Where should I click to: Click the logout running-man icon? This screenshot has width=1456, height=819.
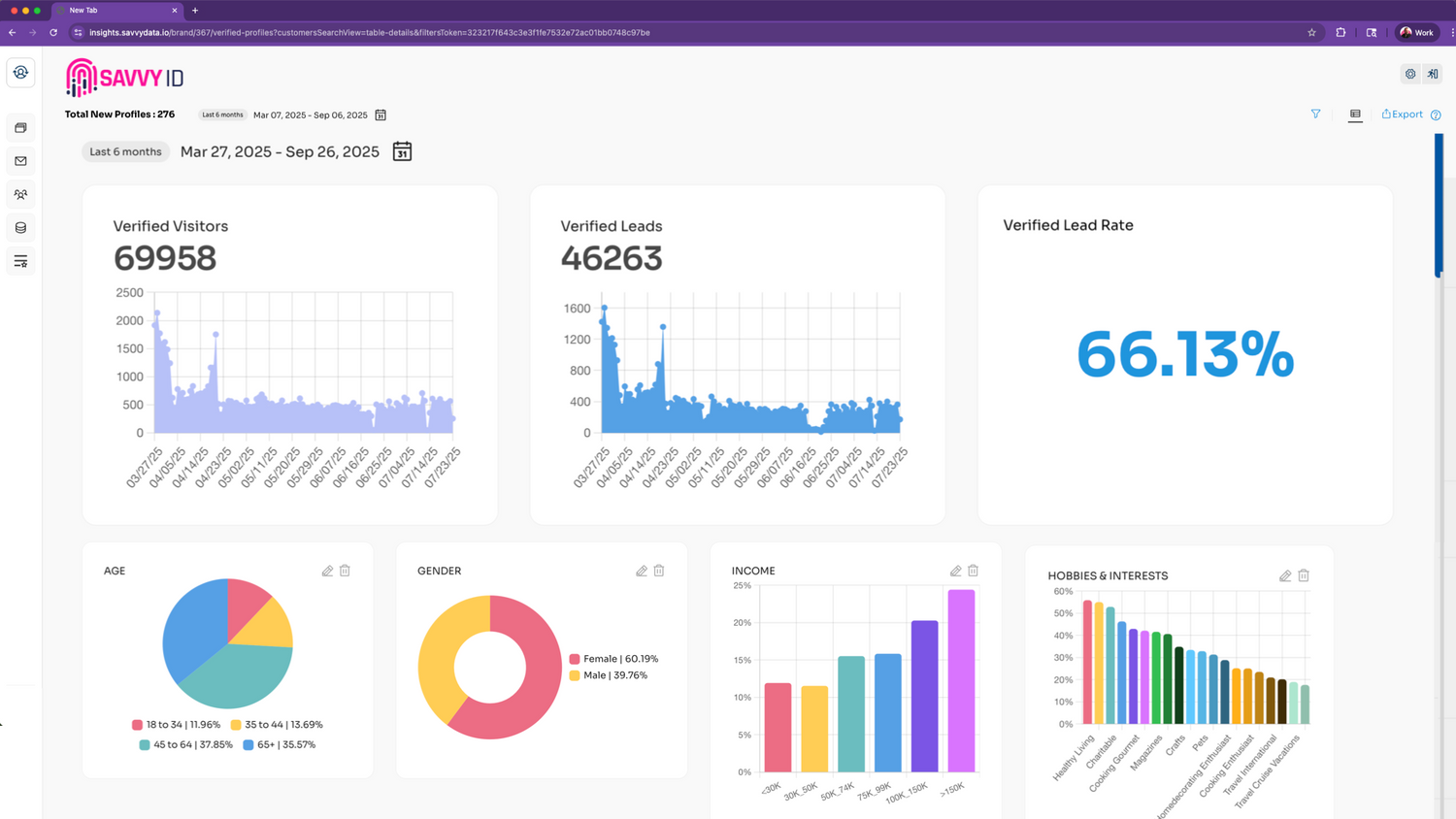[1433, 74]
